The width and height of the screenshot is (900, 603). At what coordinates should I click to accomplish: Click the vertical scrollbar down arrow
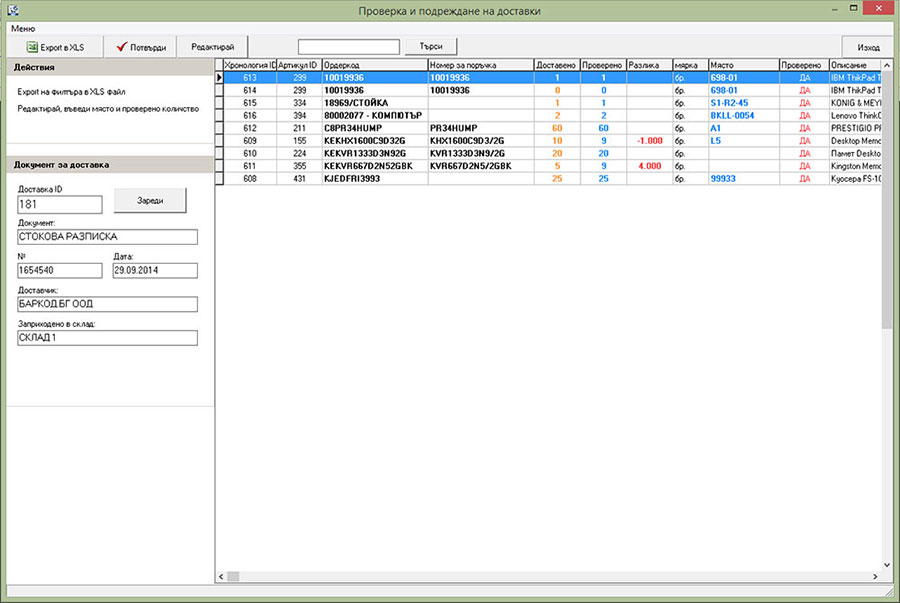click(x=887, y=565)
